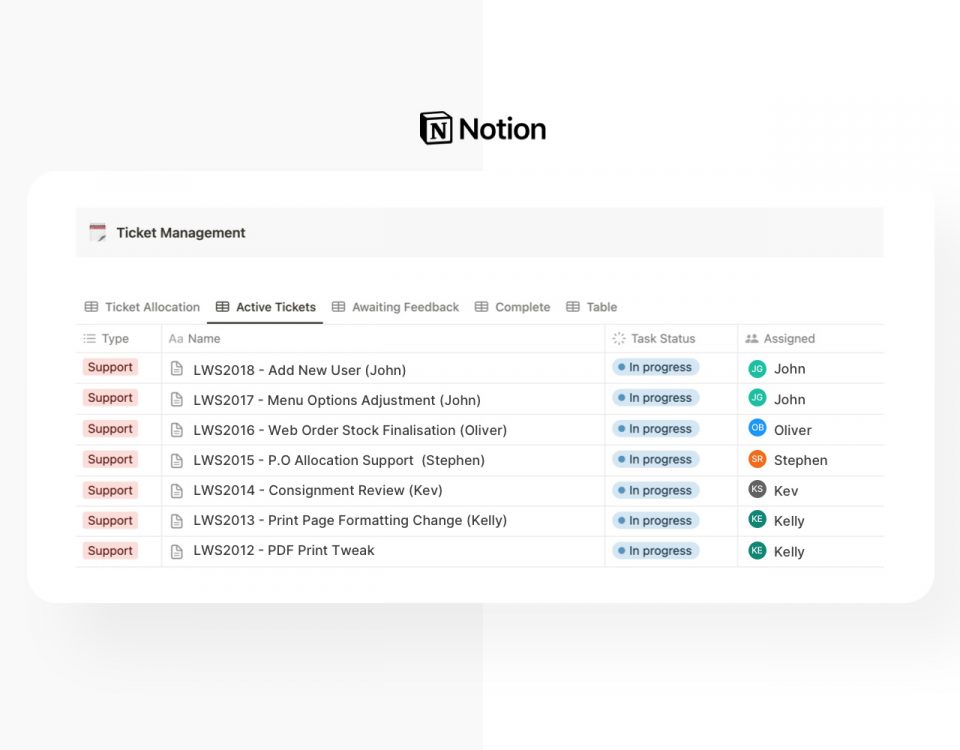Click Kelly's avatar on the LWS2013 row
Screen dimensions: 960x750
(757, 520)
